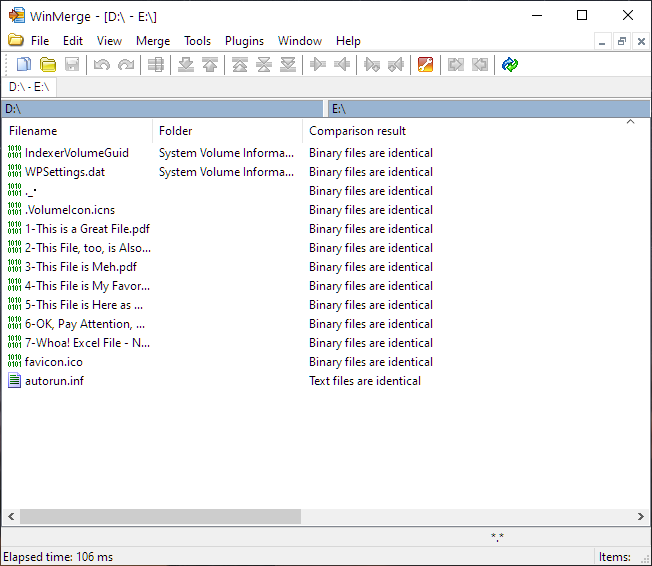Image resolution: width=652 pixels, height=566 pixels.
Task: Click the All Left toolbar icon
Action: [479, 64]
